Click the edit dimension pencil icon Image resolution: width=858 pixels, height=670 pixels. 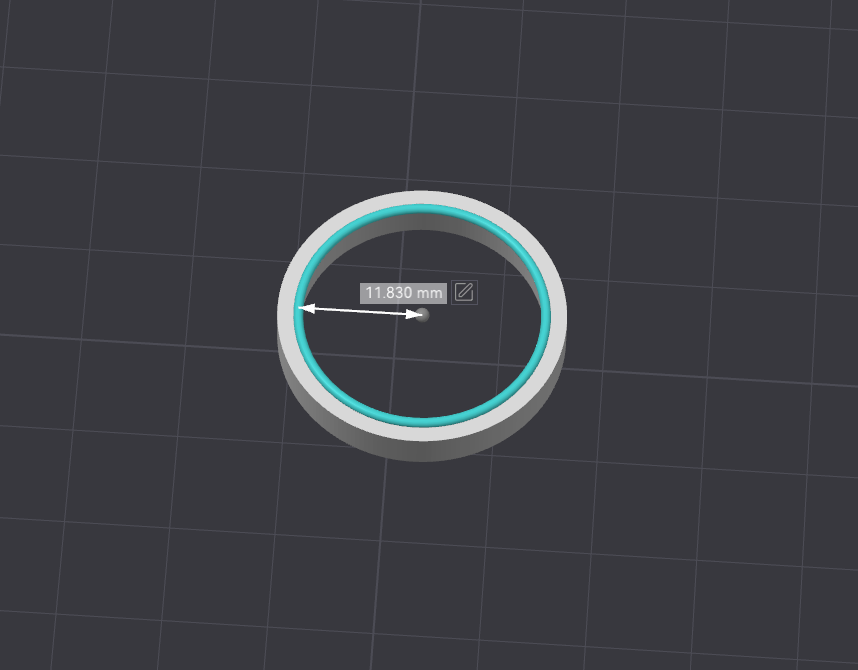click(464, 292)
